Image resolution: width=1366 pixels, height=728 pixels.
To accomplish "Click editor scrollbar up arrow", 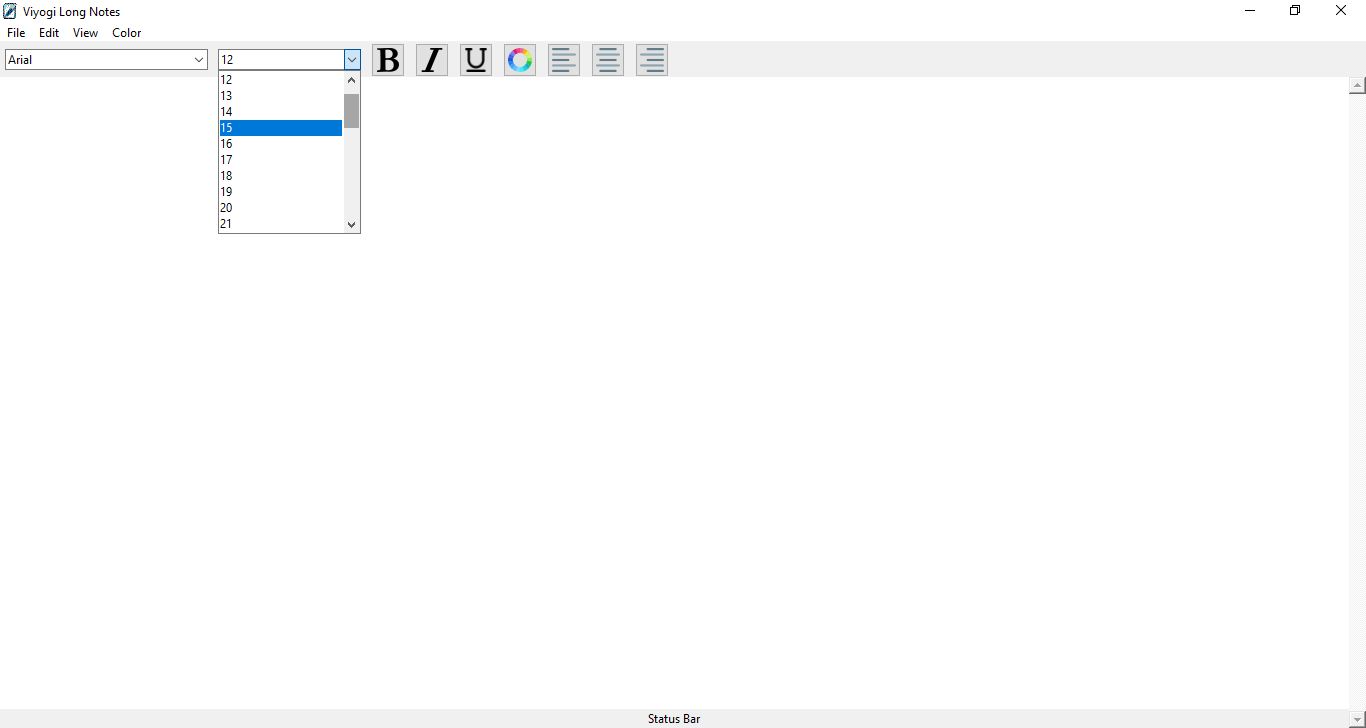I will coord(1357,86).
